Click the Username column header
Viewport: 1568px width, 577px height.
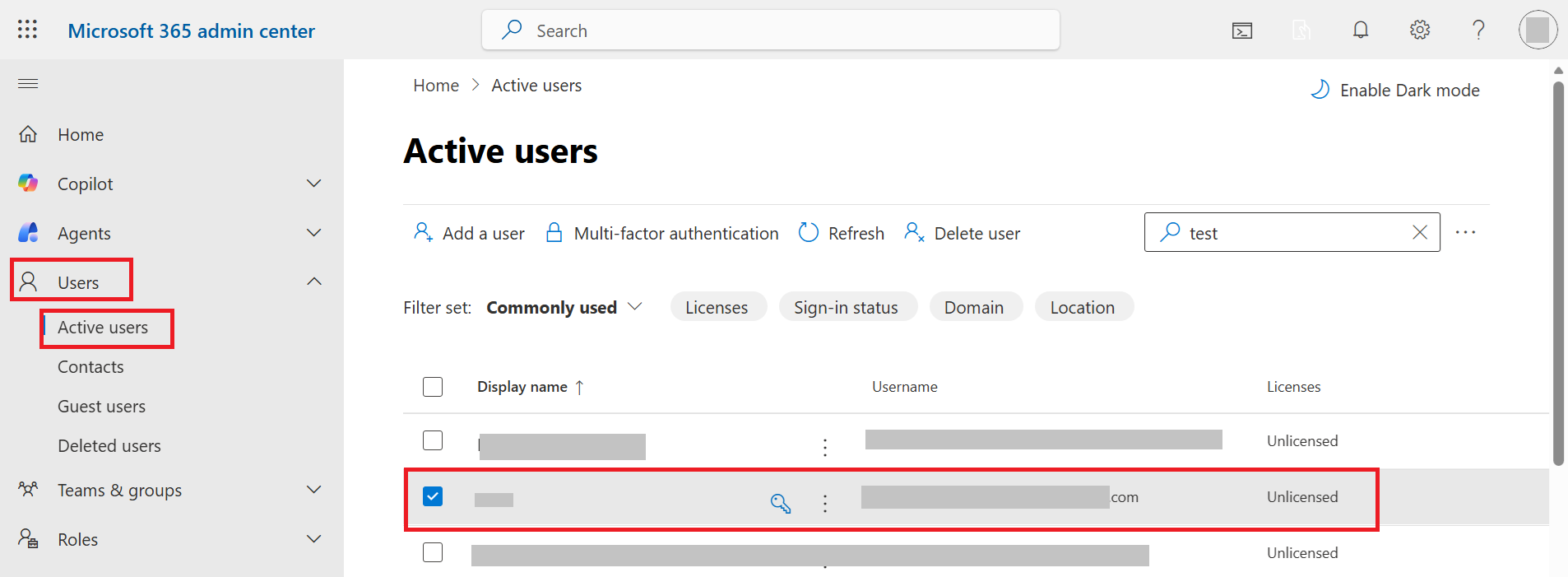tap(905, 387)
